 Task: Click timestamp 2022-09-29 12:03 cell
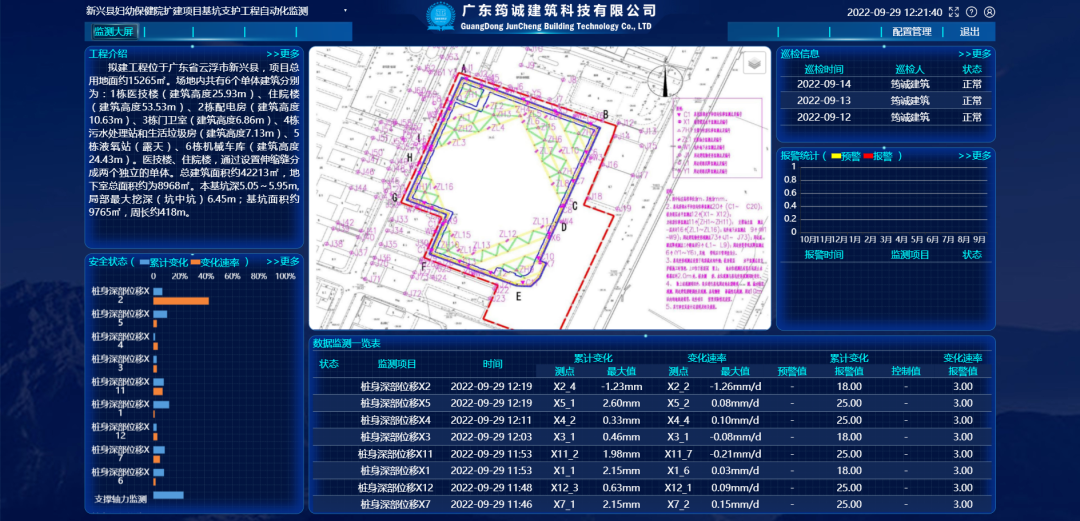491,437
